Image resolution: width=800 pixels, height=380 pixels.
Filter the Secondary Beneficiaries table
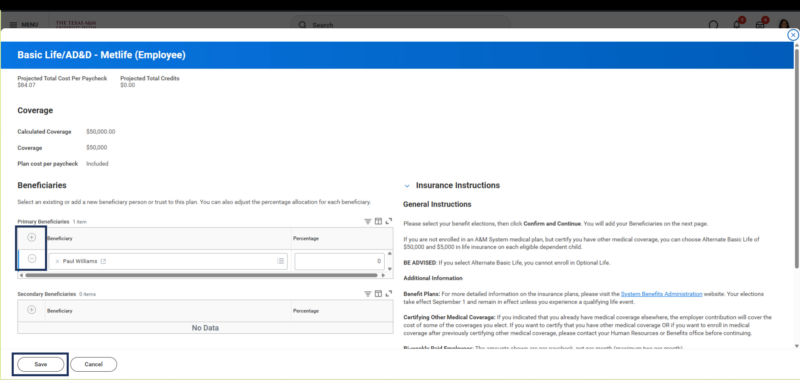pyautogui.click(x=367, y=294)
